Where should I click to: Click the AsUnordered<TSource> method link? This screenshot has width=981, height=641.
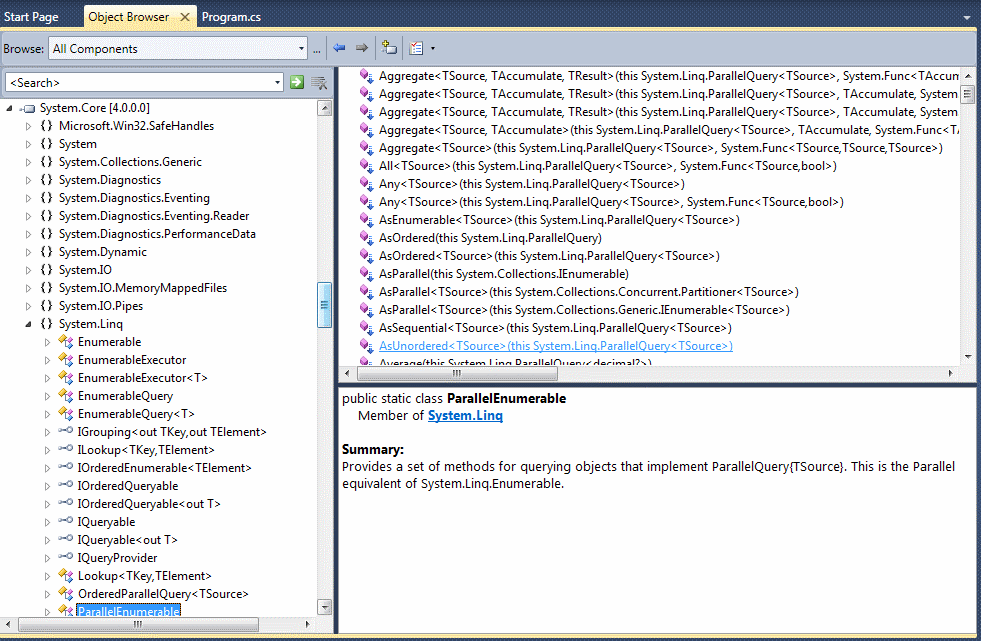[555, 346]
